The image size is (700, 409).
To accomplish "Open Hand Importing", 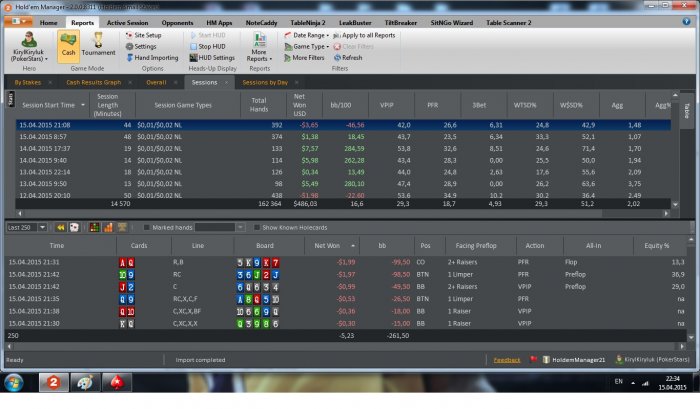I will tap(152, 58).
